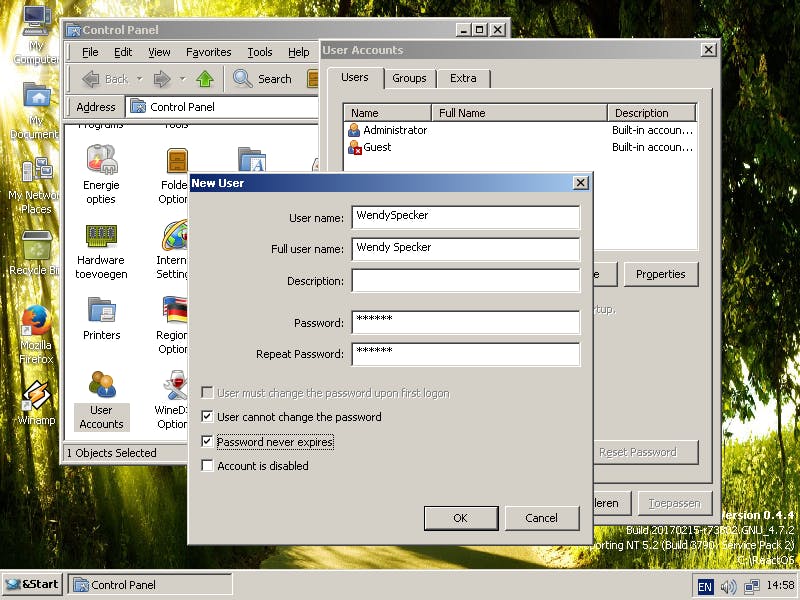Open the Internet Settings globe icon
The height and width of the screenshot is (600, 800).
pyautogui.click(x=176, y=235)
